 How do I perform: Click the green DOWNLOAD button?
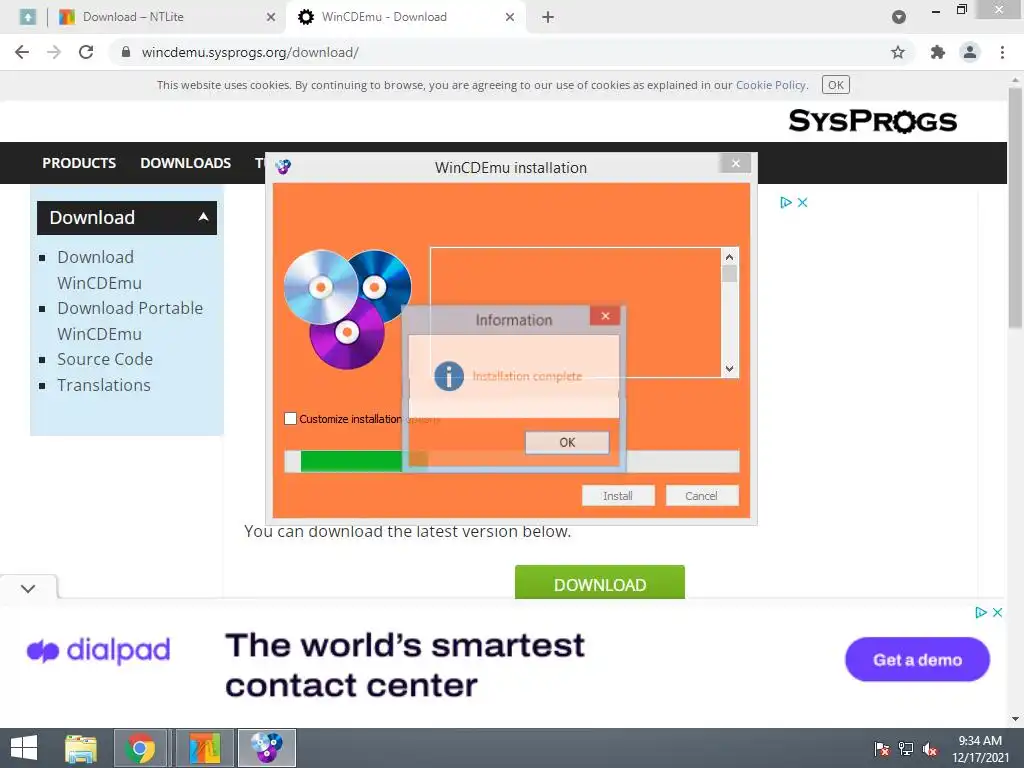600,583
